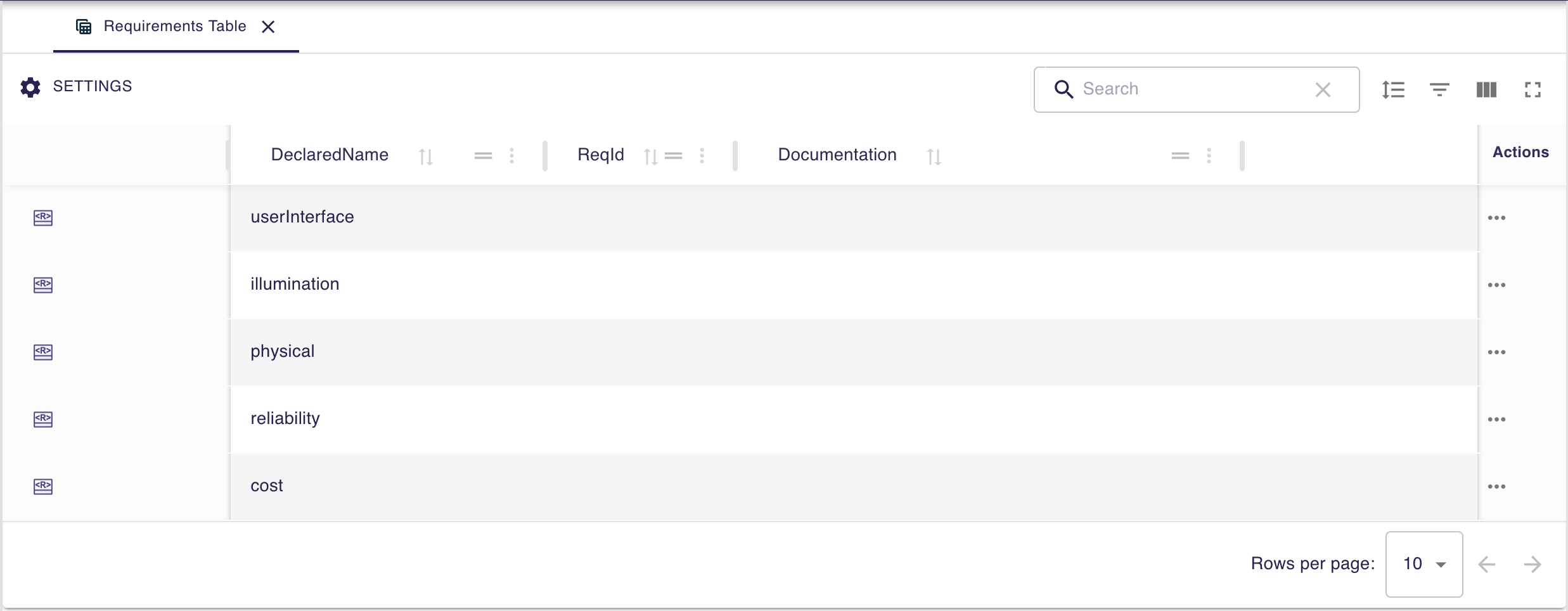Open the ReqId column kebab menu

[x=702, y=156]
